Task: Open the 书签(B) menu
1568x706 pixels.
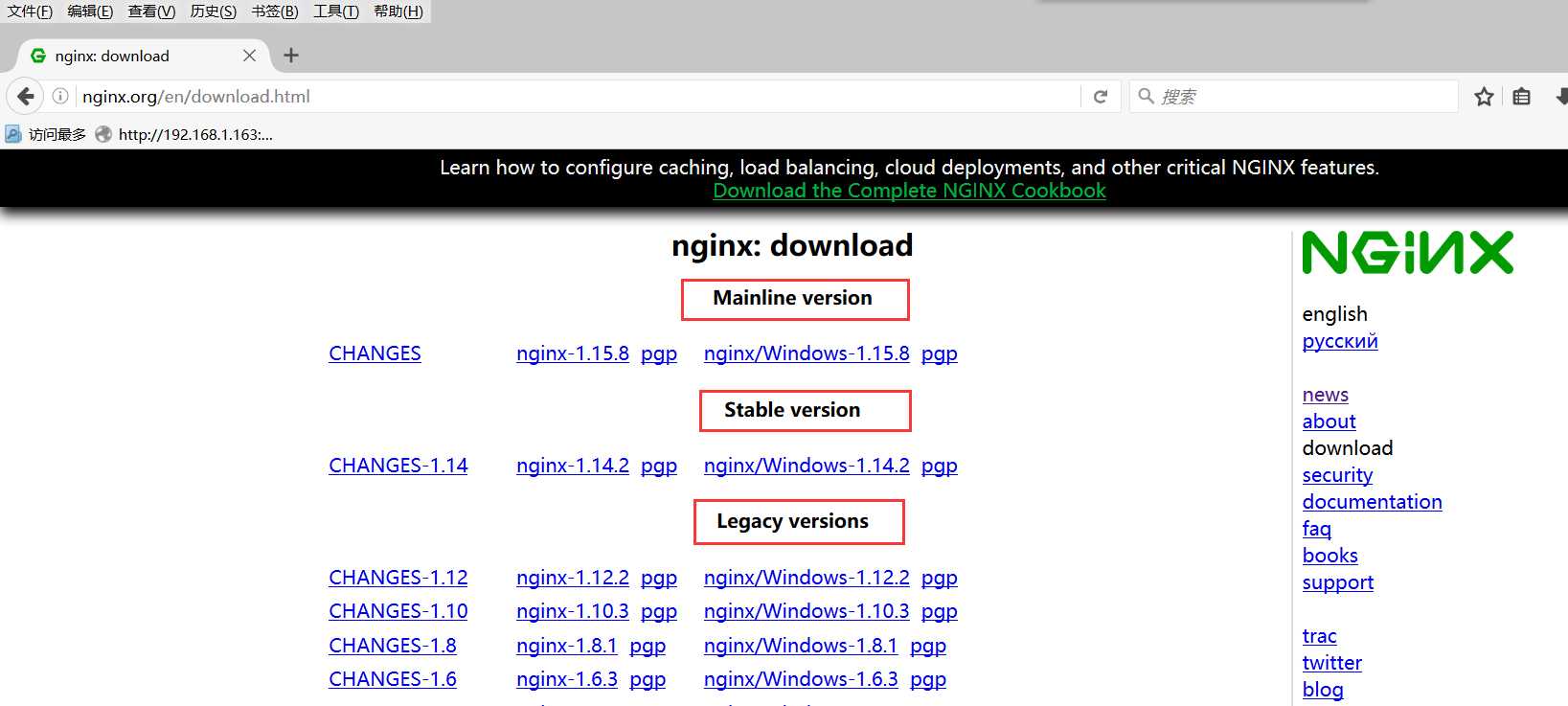Action: (x=275, y=11)
